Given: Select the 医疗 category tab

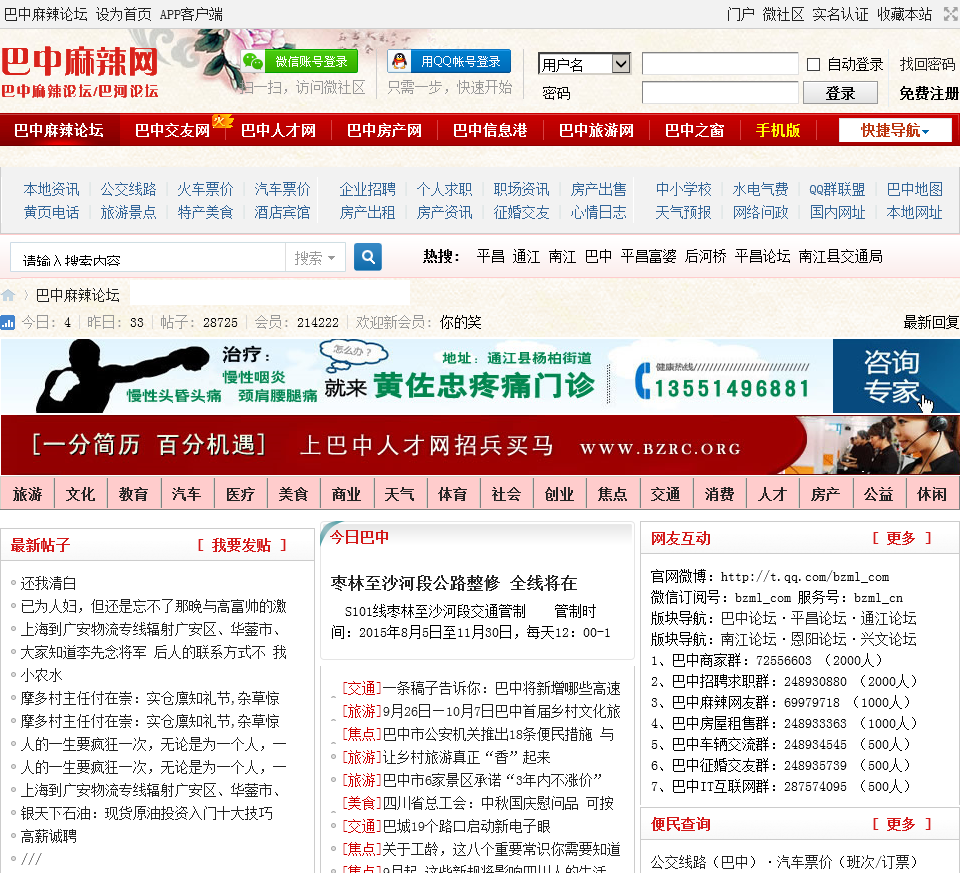Looking at the screenshot, I should coord(241,494).
